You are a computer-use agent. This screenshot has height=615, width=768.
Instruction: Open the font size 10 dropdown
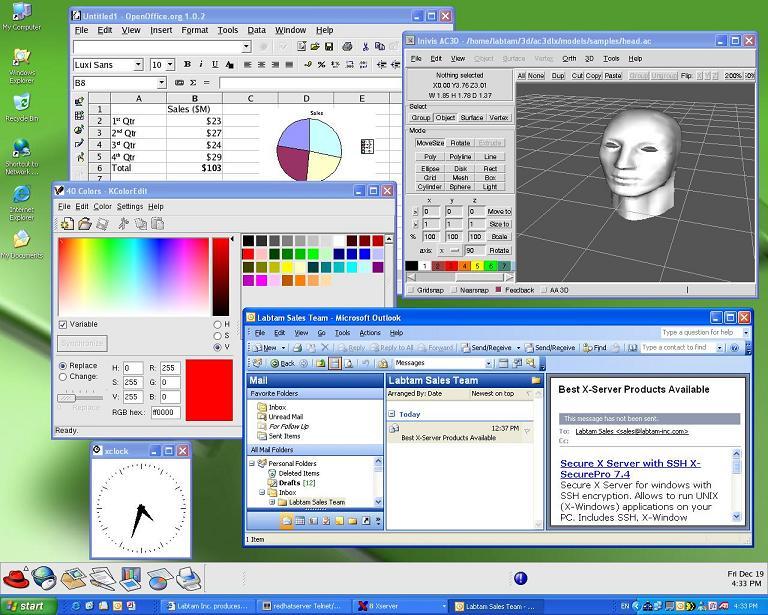[169, 65]
